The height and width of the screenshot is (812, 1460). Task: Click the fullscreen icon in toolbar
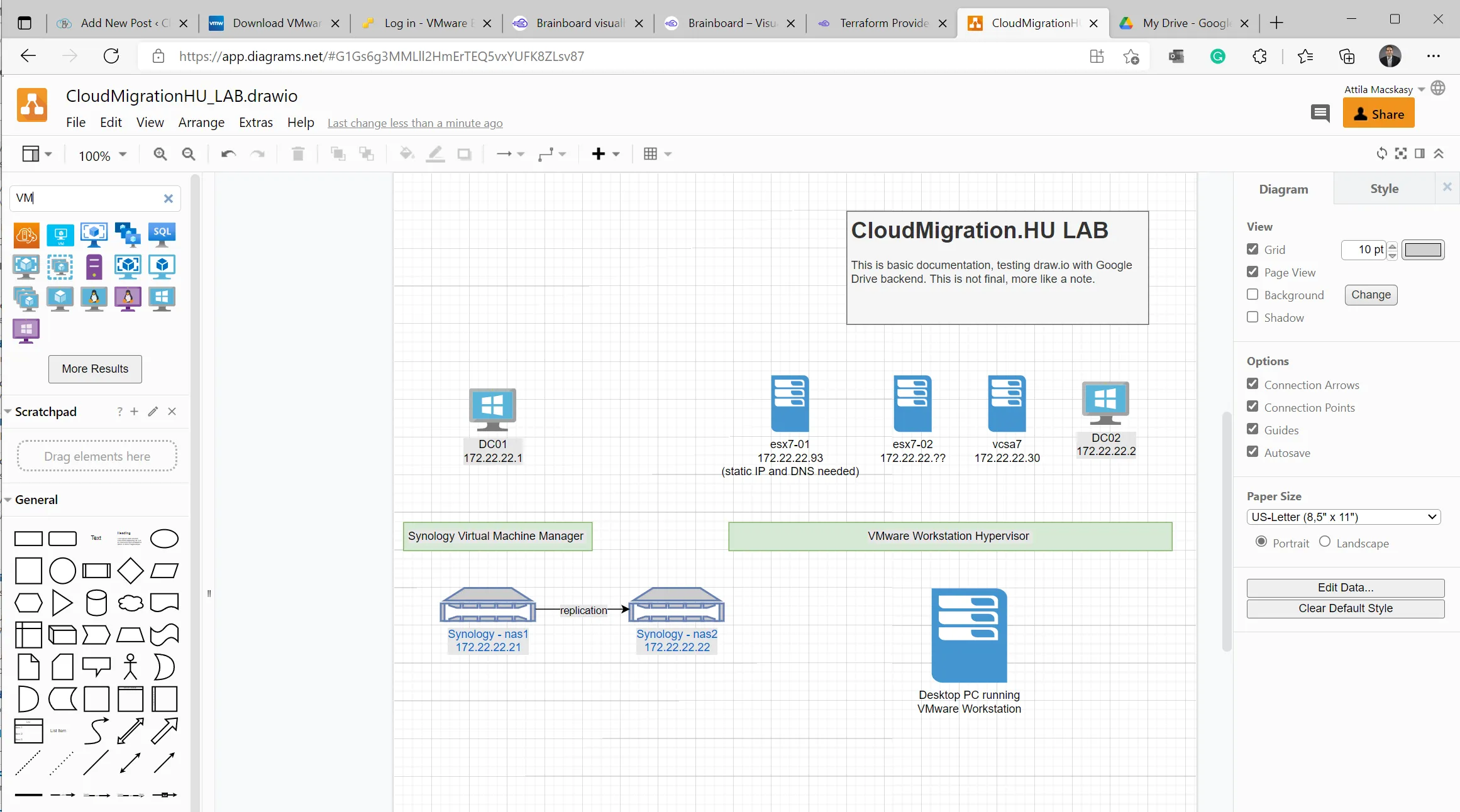pyautogui.click(x=1401, y=153)
